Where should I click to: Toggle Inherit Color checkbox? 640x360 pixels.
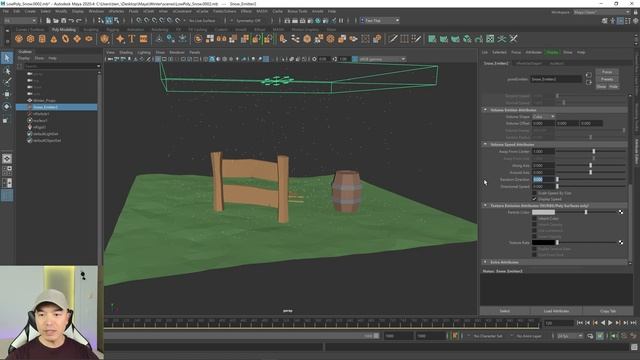click(x=534, y=218)
